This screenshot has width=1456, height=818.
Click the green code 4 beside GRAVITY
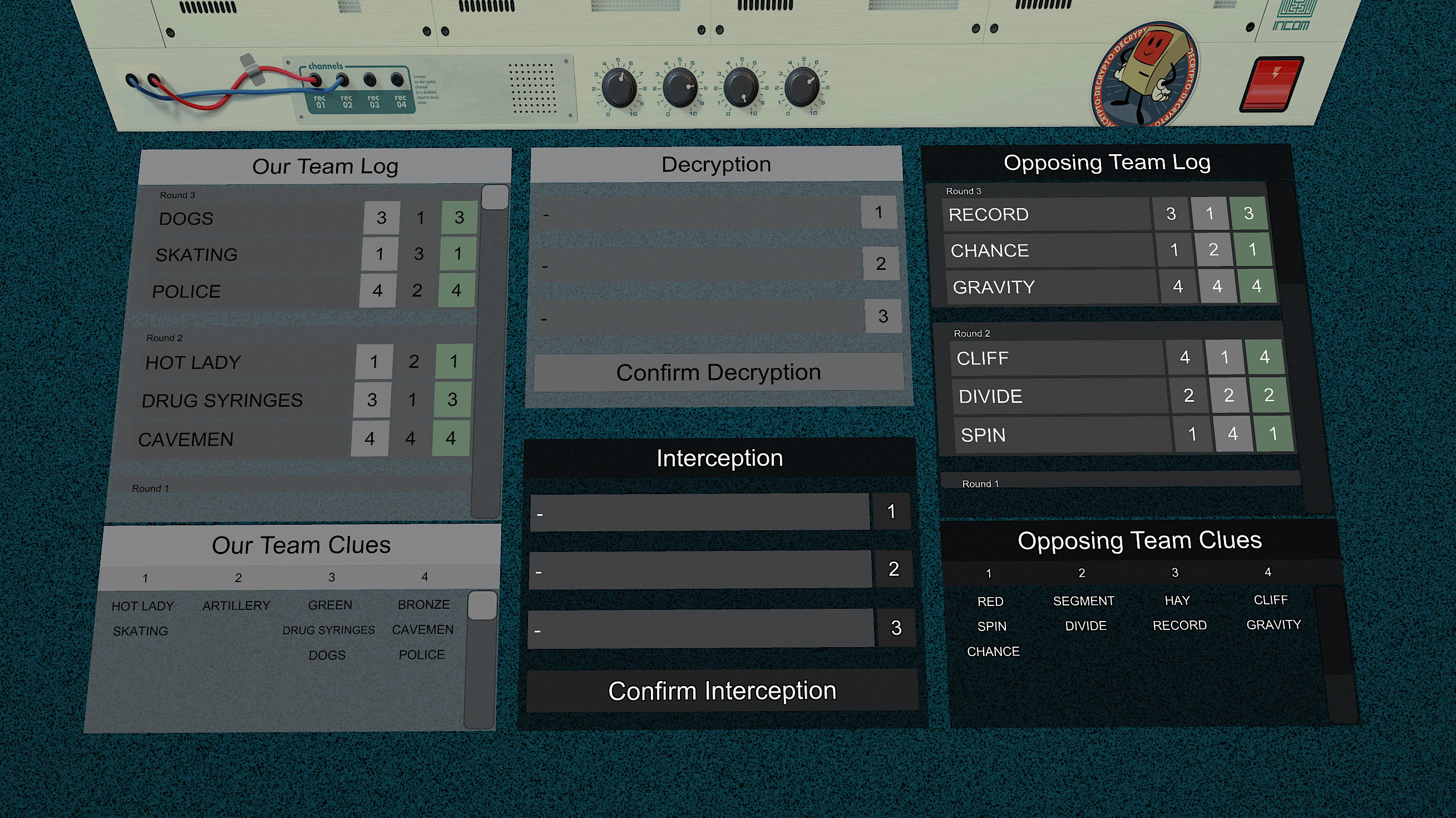click(x=1256, y=286)
